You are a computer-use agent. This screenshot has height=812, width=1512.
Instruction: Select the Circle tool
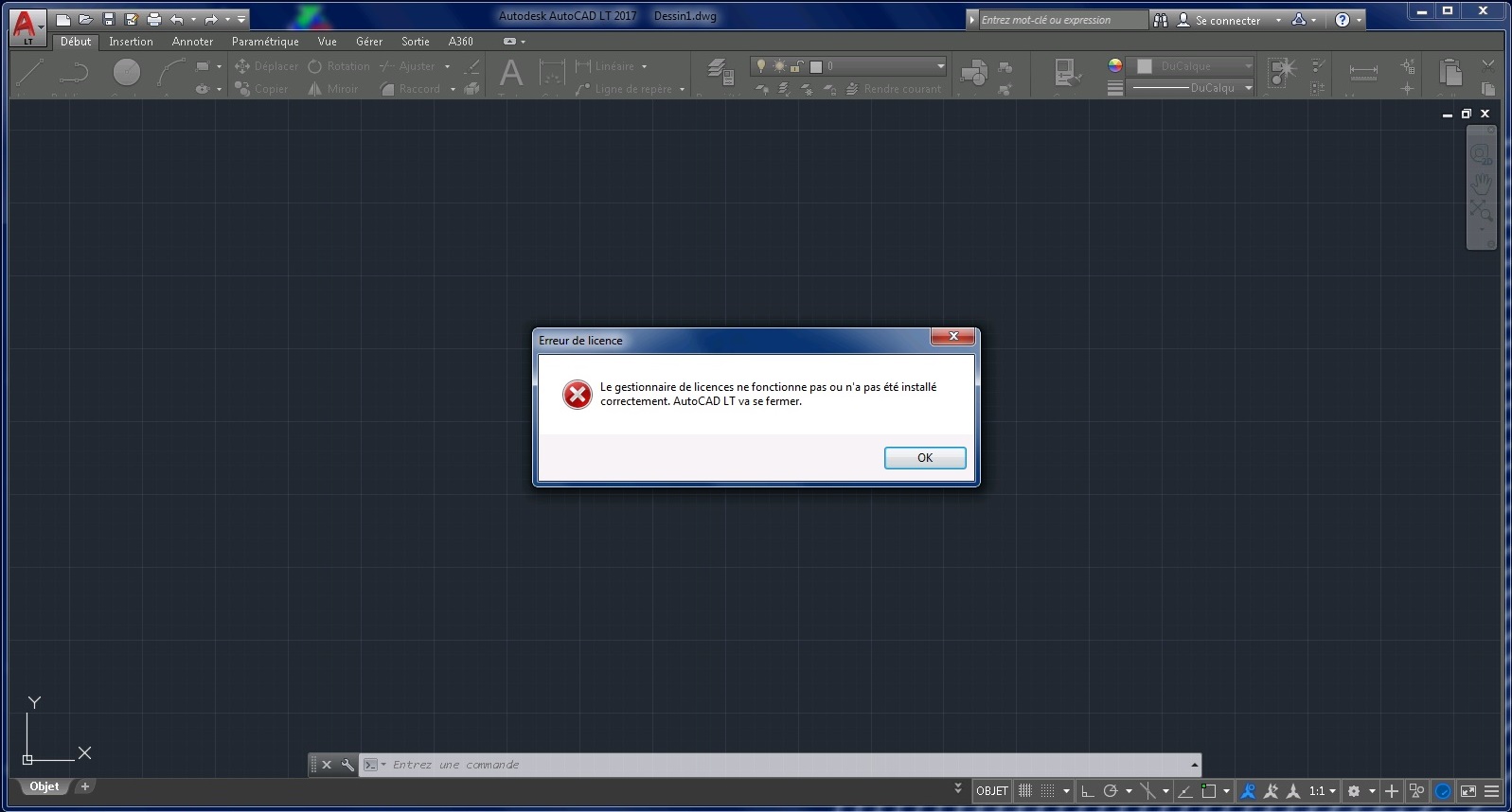pos(126,72)
